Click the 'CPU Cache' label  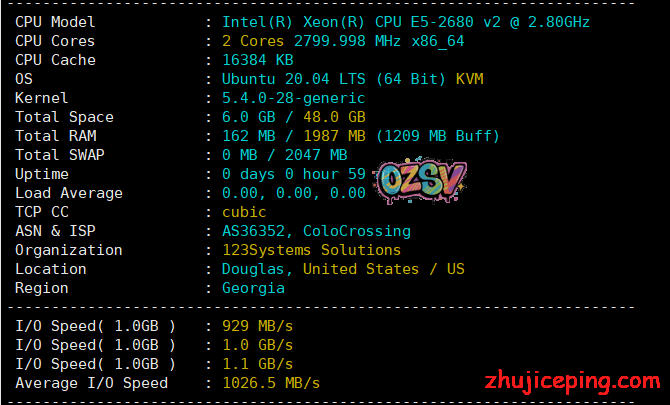tap(55, 60)
